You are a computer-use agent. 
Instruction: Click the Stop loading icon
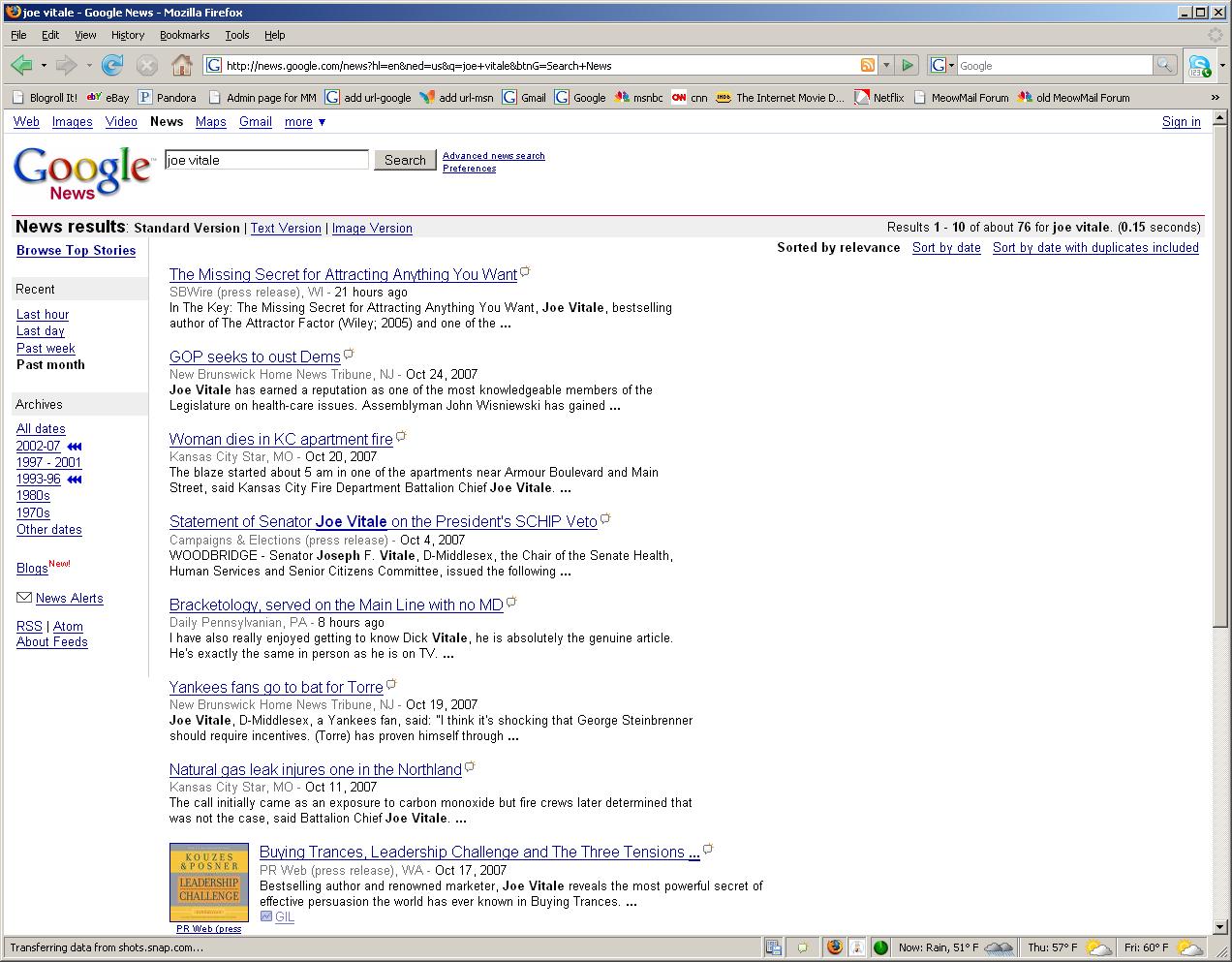pos(146,66)
